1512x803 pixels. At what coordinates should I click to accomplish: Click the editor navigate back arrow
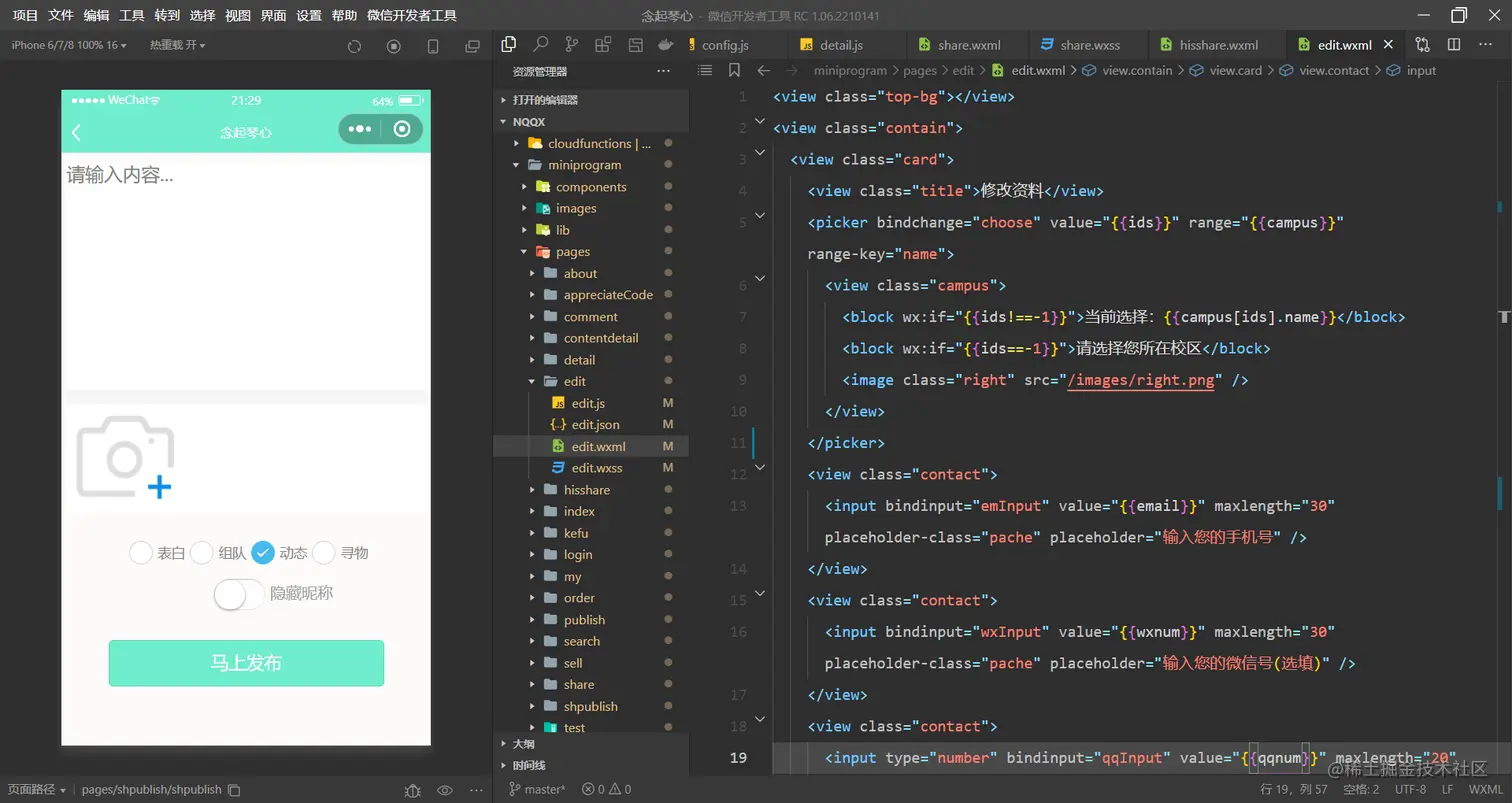[x=763, y=70]
